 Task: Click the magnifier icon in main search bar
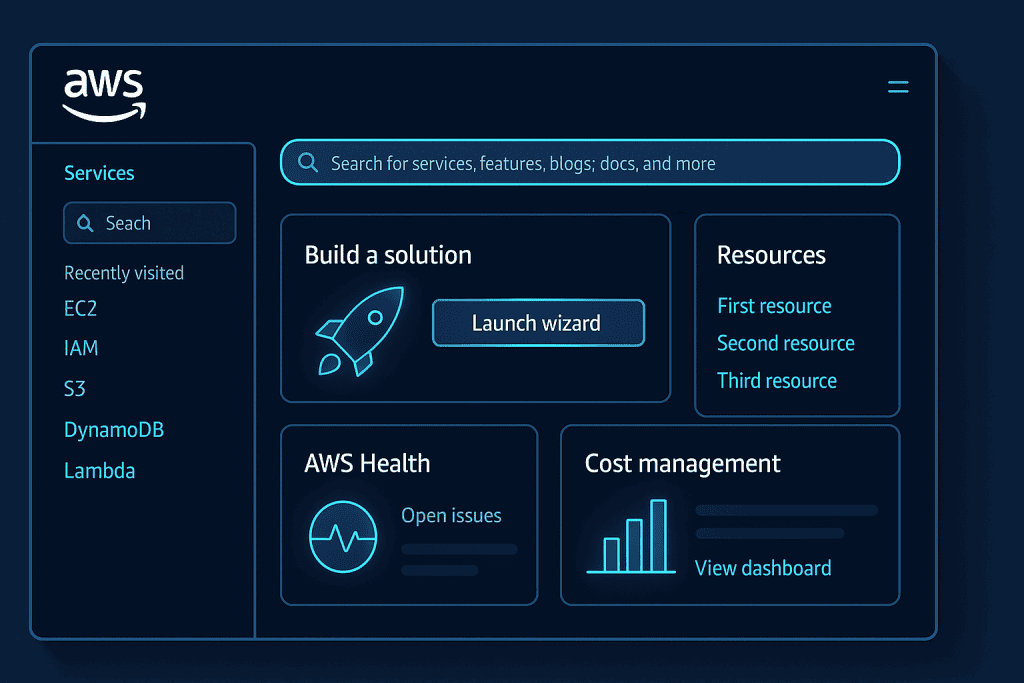[x=308, y=163]
